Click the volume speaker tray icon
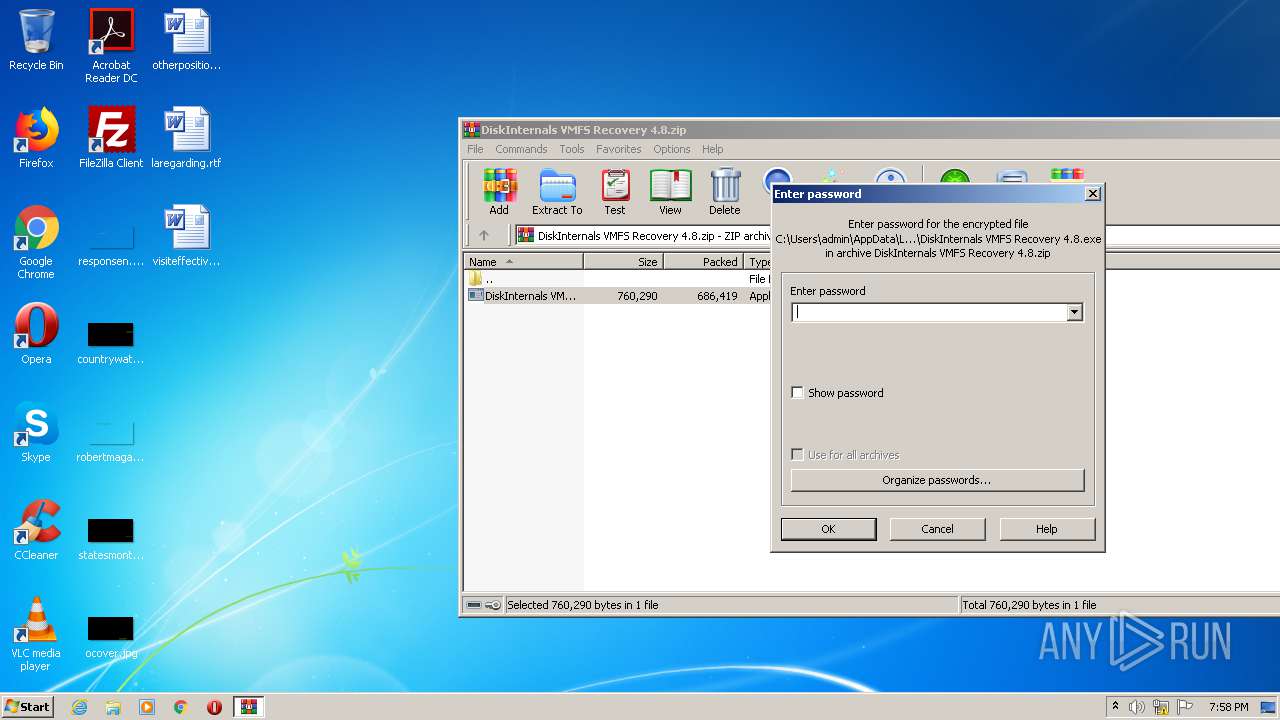 pos(1137,707)
